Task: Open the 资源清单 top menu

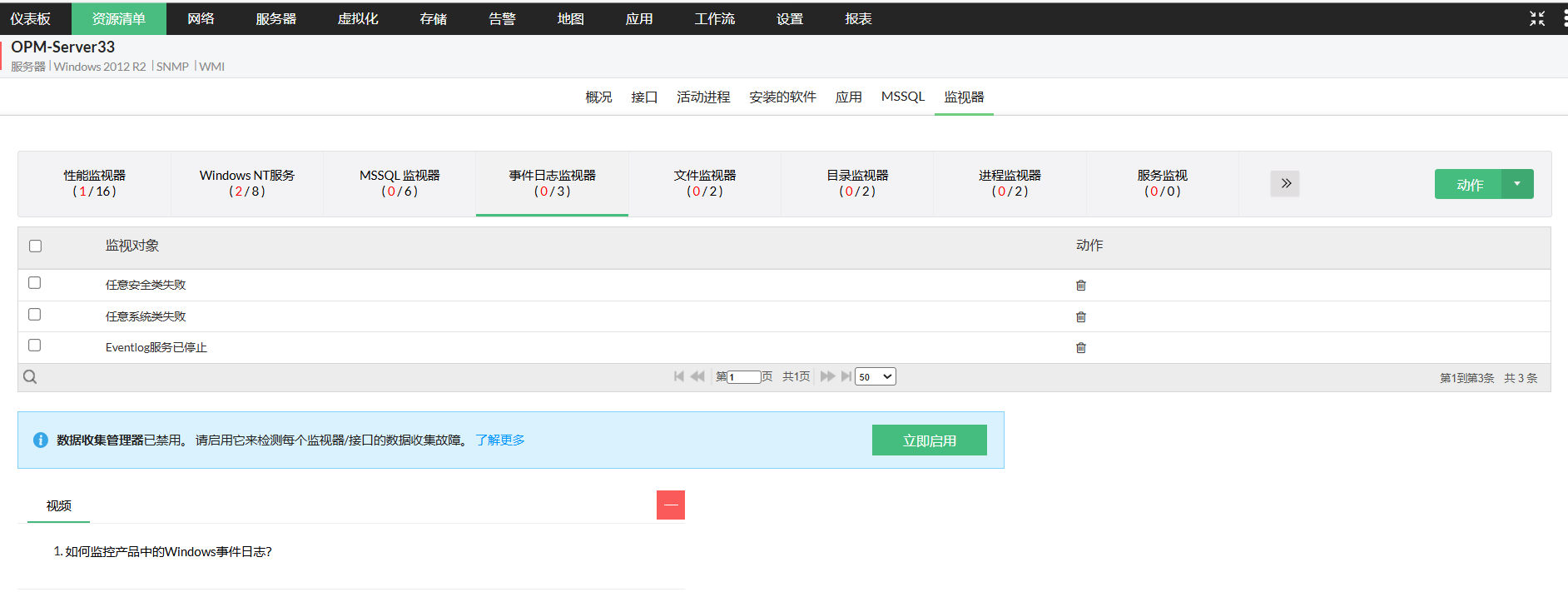Action: [x=119, y=18]
